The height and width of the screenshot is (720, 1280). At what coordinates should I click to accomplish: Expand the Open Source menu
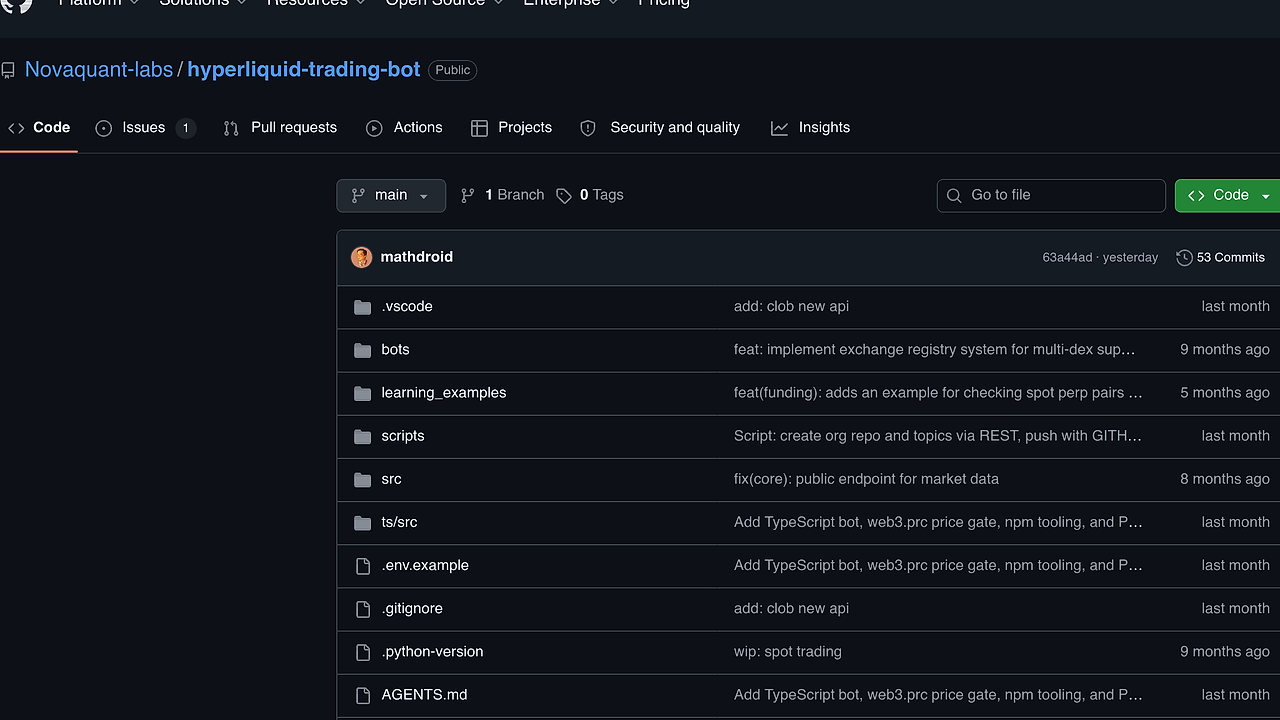tap(446, 3)
